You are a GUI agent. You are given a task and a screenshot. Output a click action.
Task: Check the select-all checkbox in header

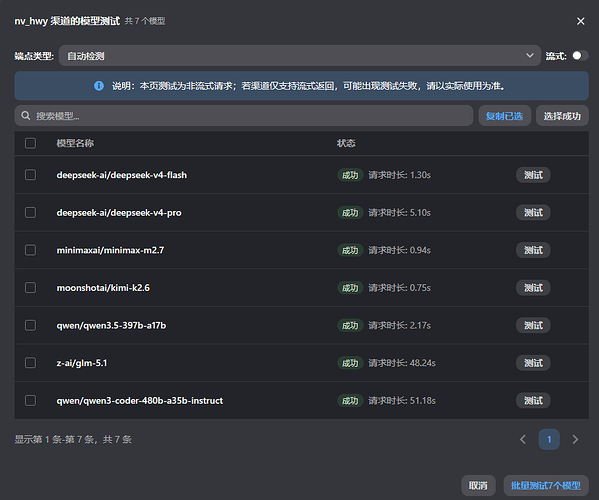31,143
